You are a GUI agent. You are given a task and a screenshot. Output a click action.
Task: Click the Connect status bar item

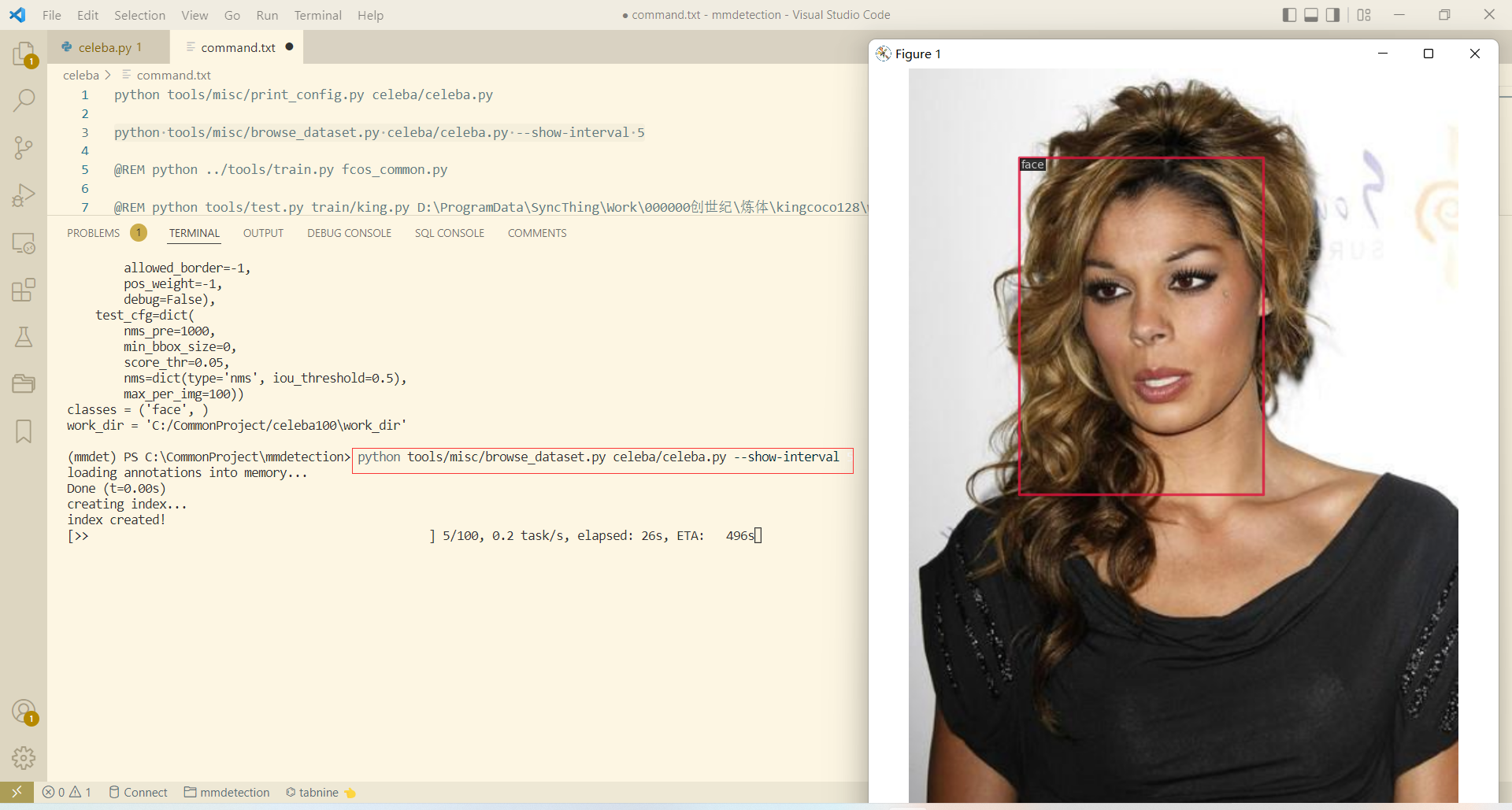click(x=138, y=792)
